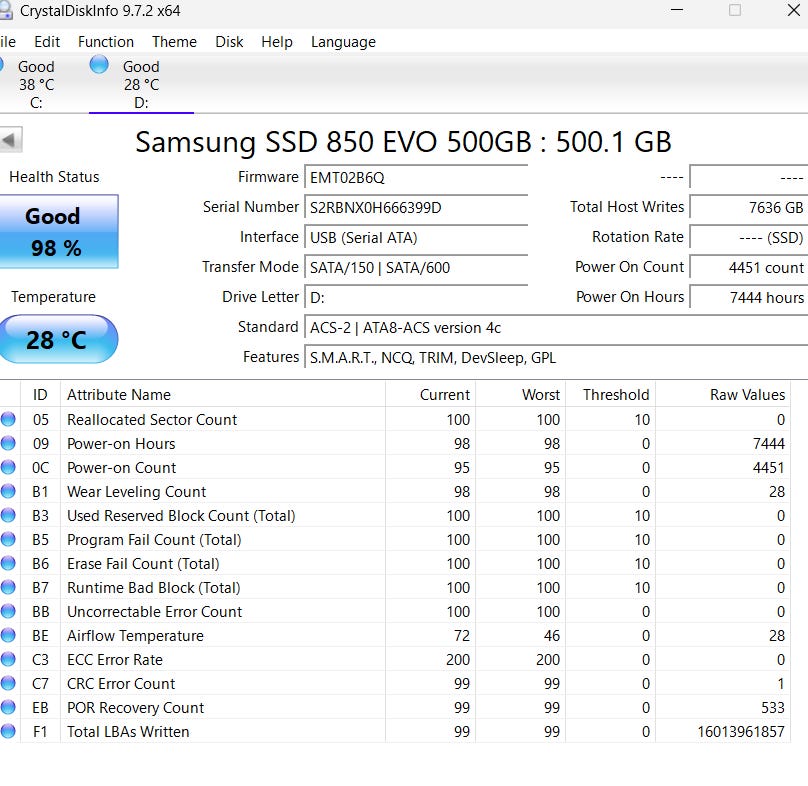Viewport: 808px width, 786px height.
Task: Click the Current column header
Action: point(430,395)
